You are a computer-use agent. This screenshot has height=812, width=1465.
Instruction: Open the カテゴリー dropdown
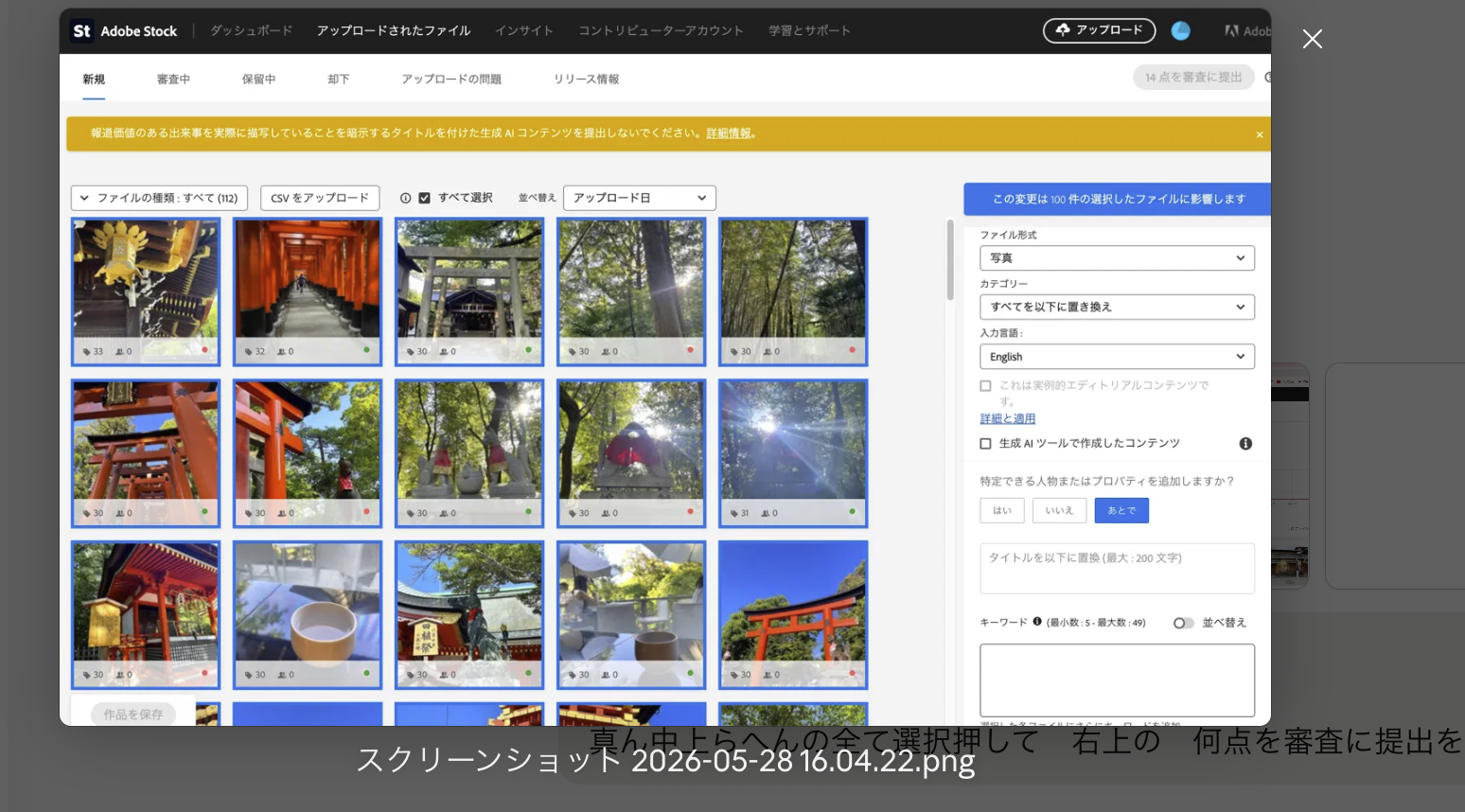tap(1117, 308)
